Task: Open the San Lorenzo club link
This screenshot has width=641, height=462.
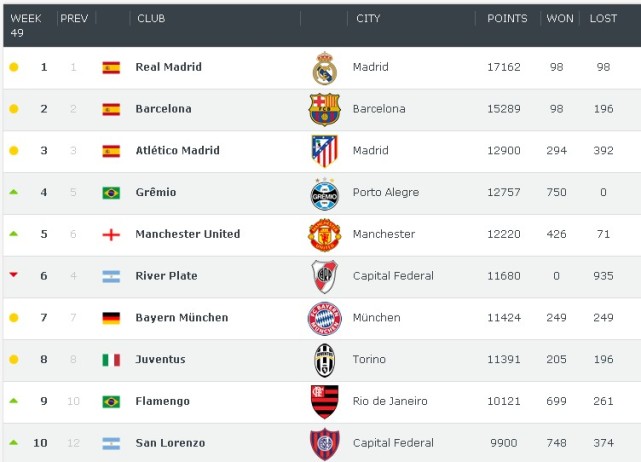Action: [x=170, y=443]
